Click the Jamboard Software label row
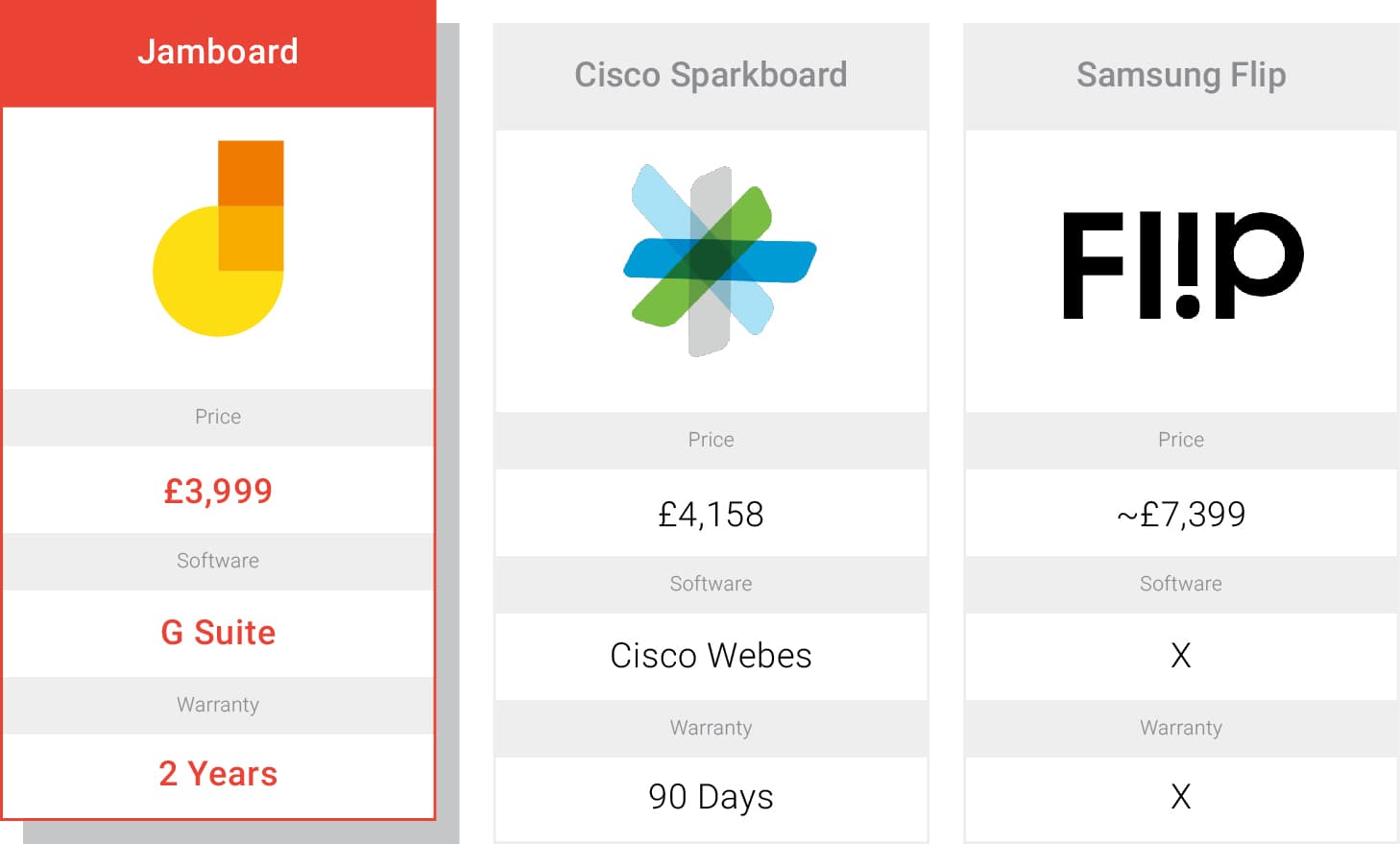The width and height of the screenshot is (1400, 844). pyautogui.click(x=218, y=561)
